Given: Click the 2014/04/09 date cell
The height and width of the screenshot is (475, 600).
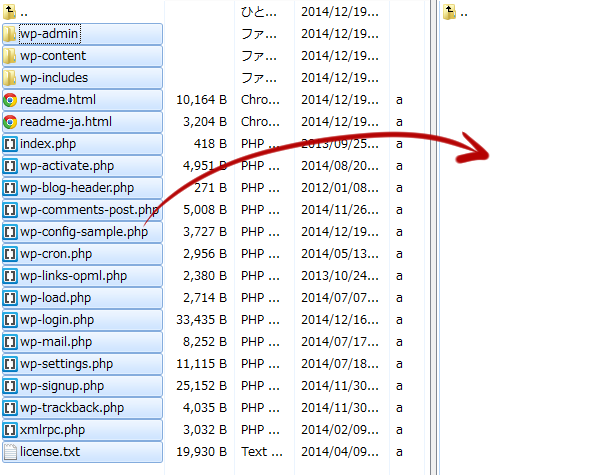Looking at the screenshot, I should point(340,452).
